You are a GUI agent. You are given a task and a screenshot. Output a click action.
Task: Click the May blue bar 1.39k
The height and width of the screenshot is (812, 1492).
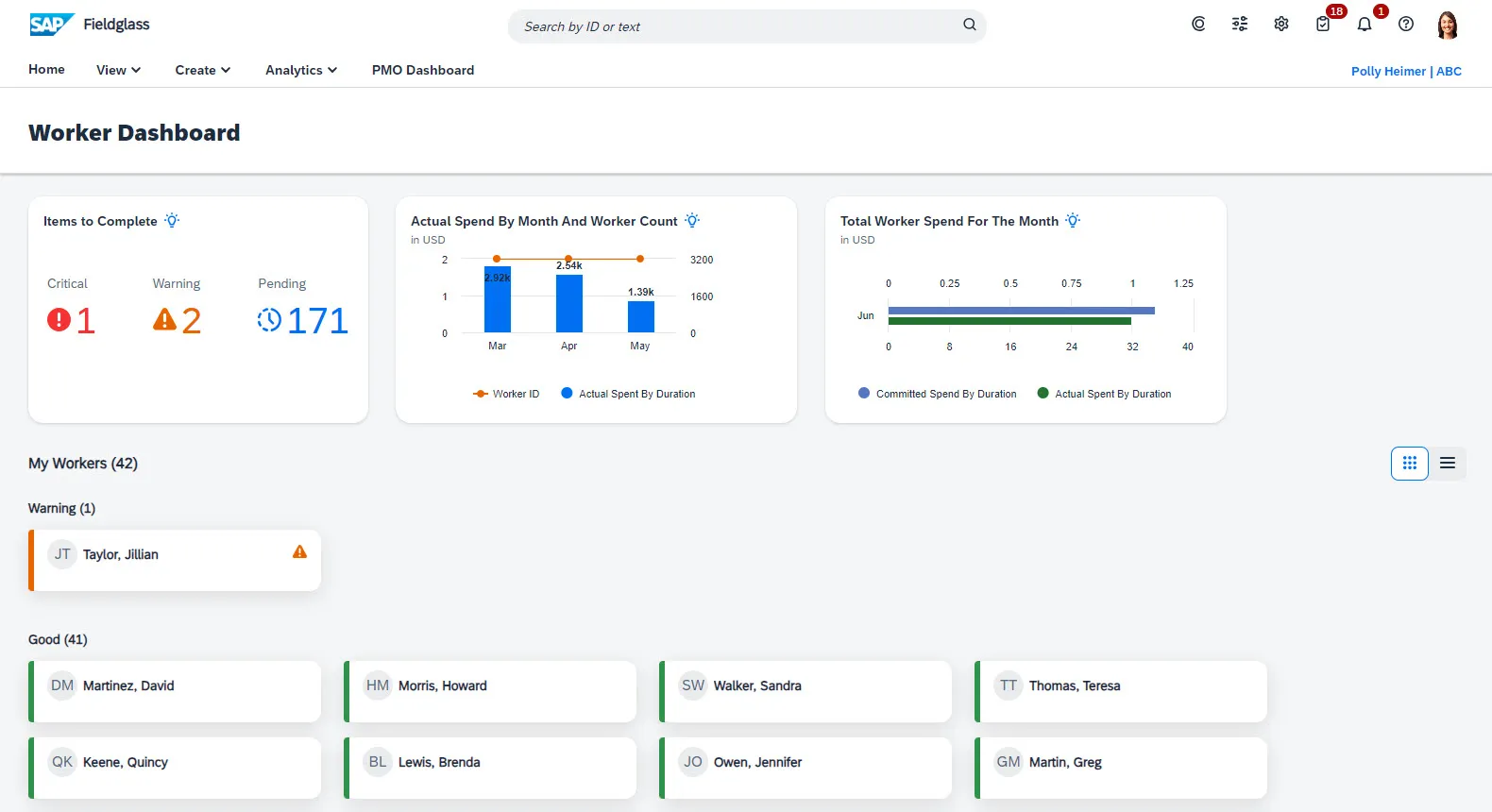641,316
